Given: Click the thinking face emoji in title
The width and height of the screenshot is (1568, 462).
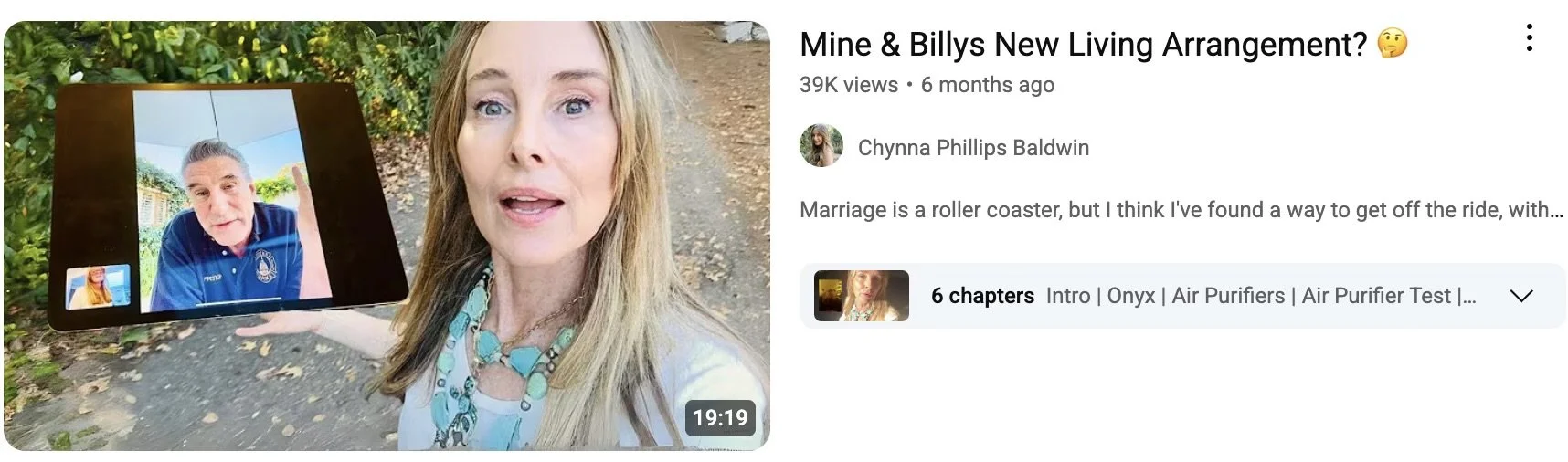Looking at the screenshot, I should click(x=1393, y=44).
